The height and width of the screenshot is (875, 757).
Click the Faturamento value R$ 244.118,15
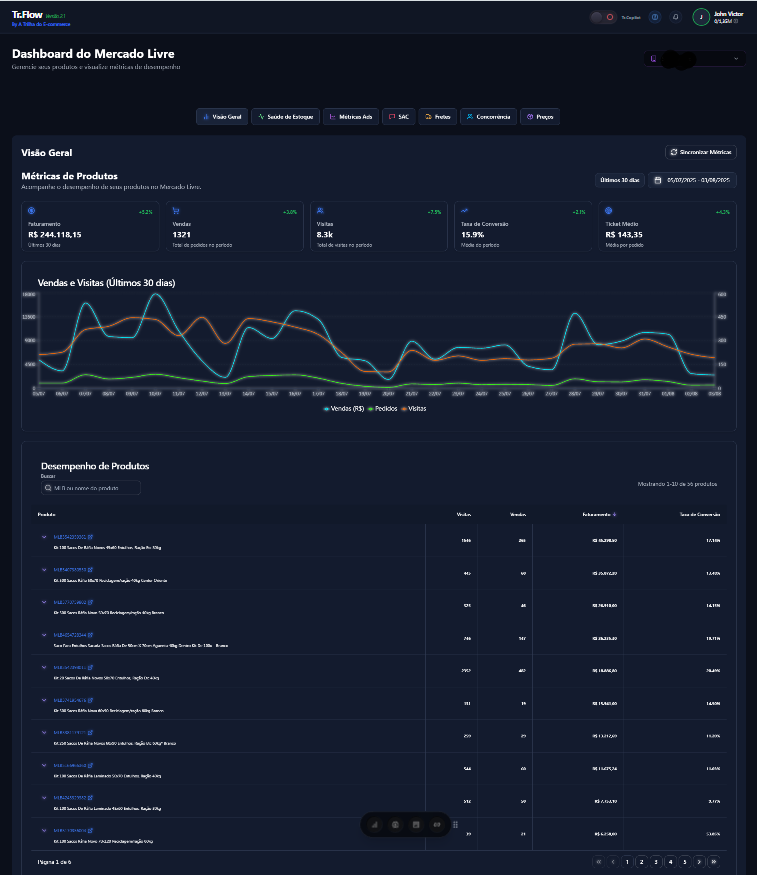(55, 235)
